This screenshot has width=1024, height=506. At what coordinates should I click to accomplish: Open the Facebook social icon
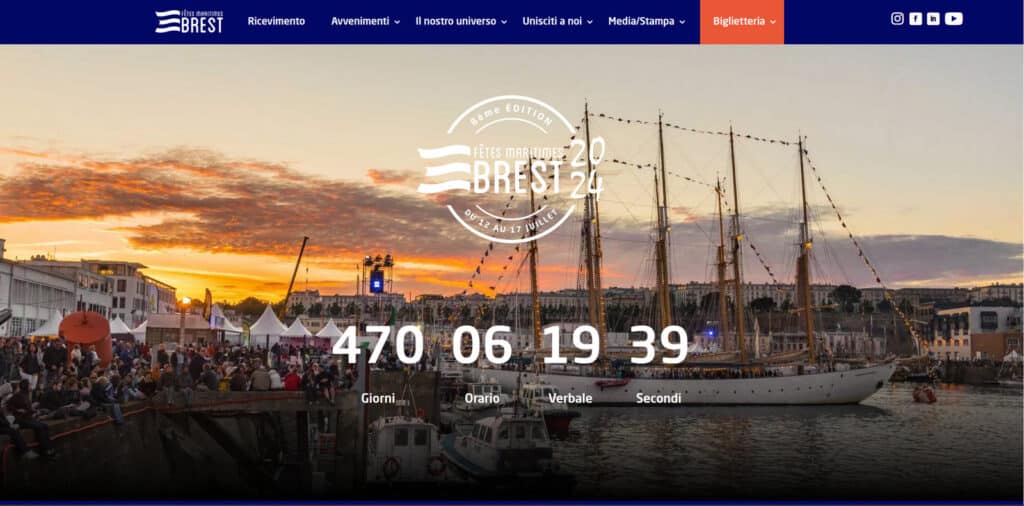916,19
